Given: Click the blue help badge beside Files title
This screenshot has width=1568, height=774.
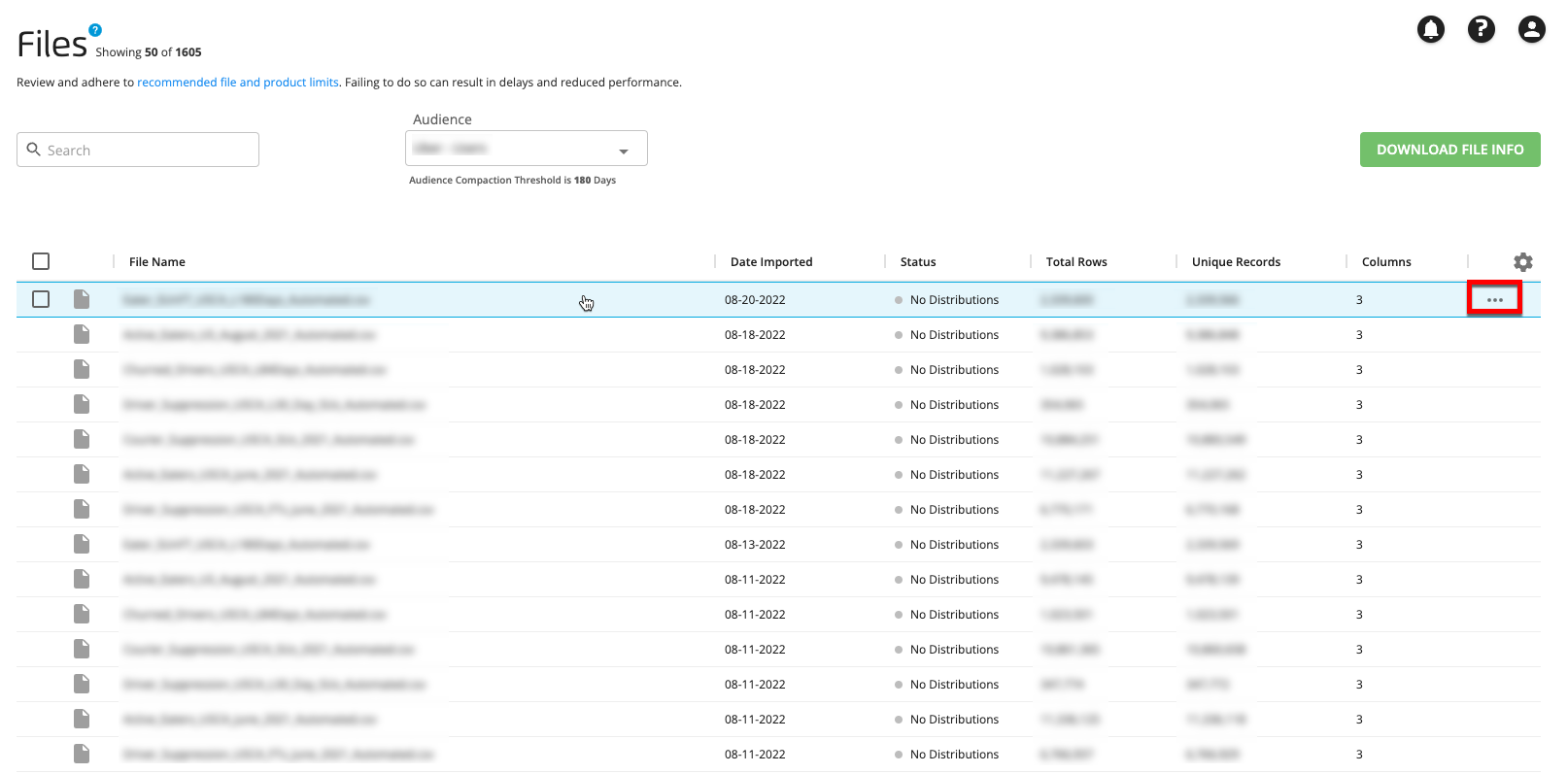Looking at the screenshot, I should (95, 30).
